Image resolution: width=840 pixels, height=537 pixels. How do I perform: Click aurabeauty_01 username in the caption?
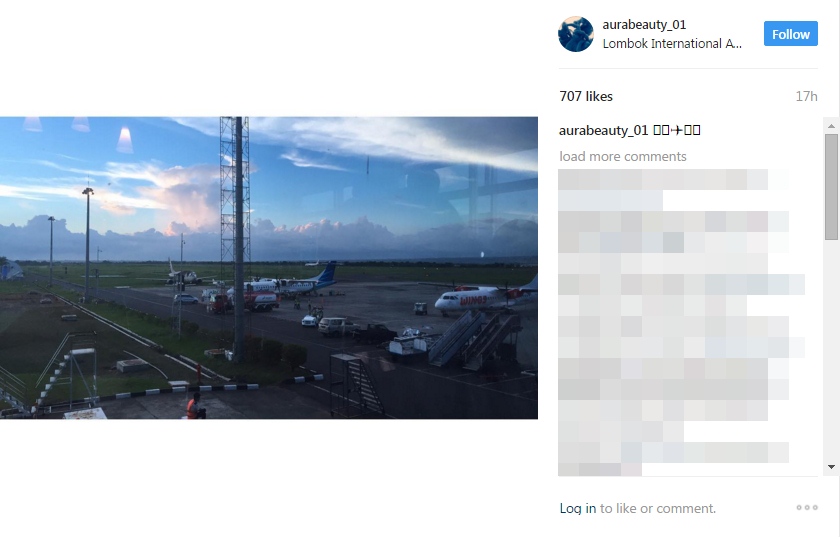click(604, 130)
